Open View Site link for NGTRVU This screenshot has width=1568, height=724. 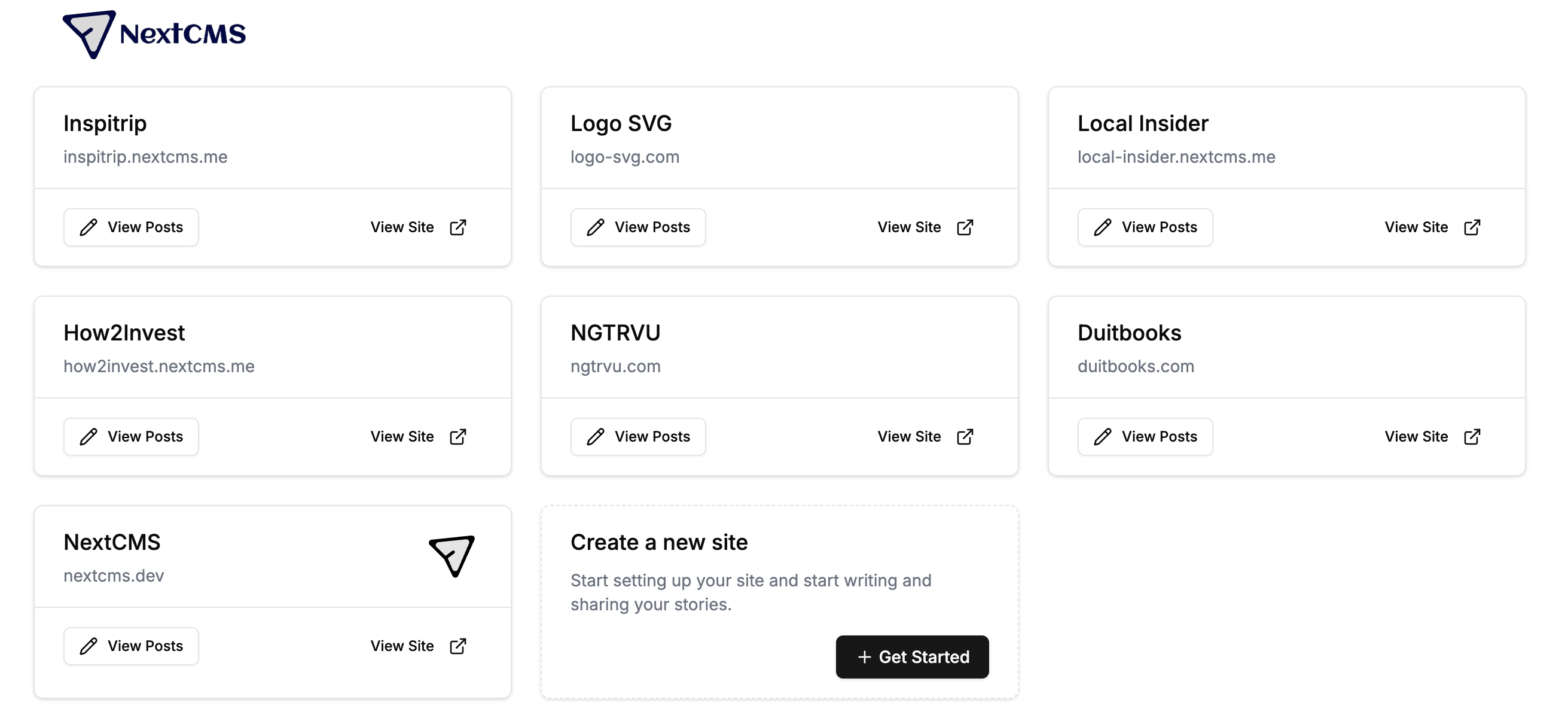coord(926,437)
